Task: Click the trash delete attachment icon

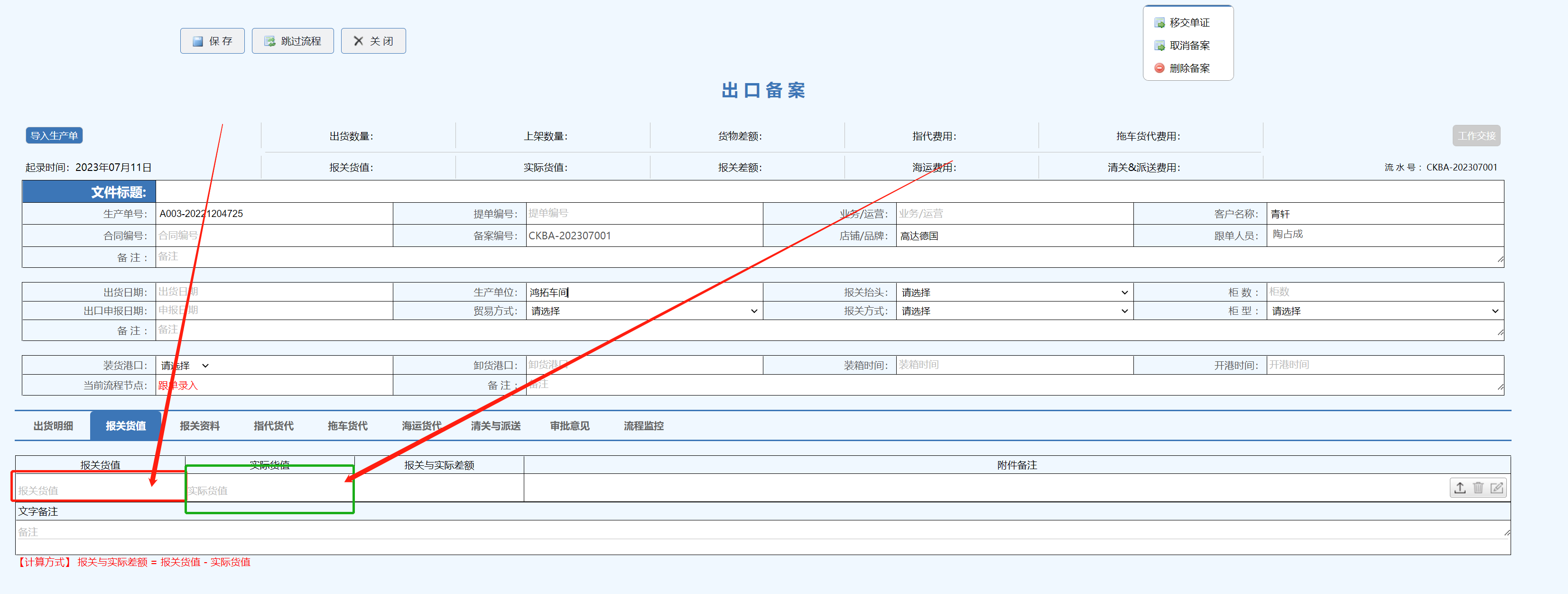Action: coord(1478,488)
